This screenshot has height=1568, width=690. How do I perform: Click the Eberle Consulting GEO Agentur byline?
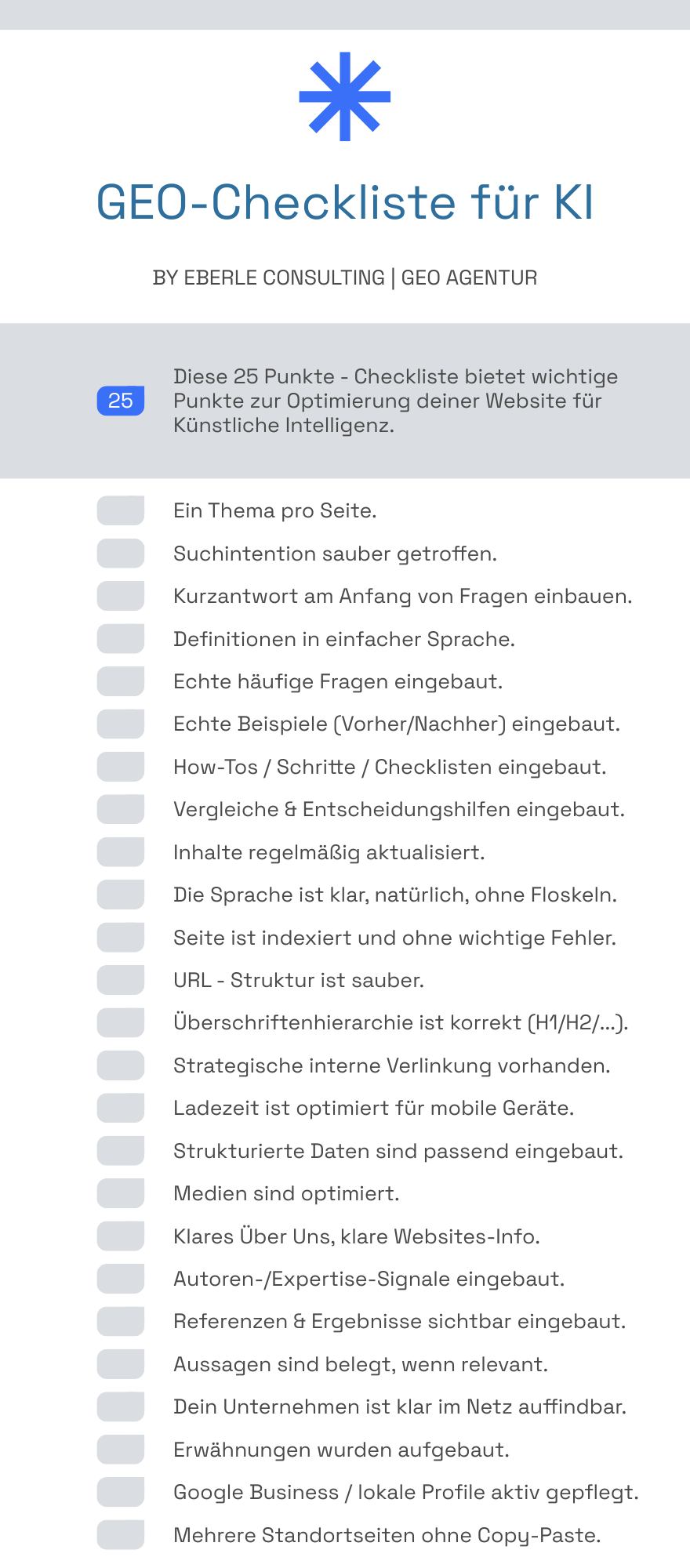pos(345,278)
